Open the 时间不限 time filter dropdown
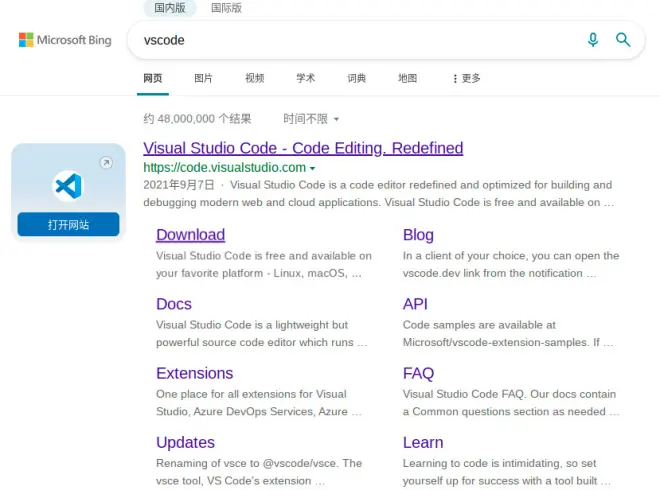 coord(311,119)
